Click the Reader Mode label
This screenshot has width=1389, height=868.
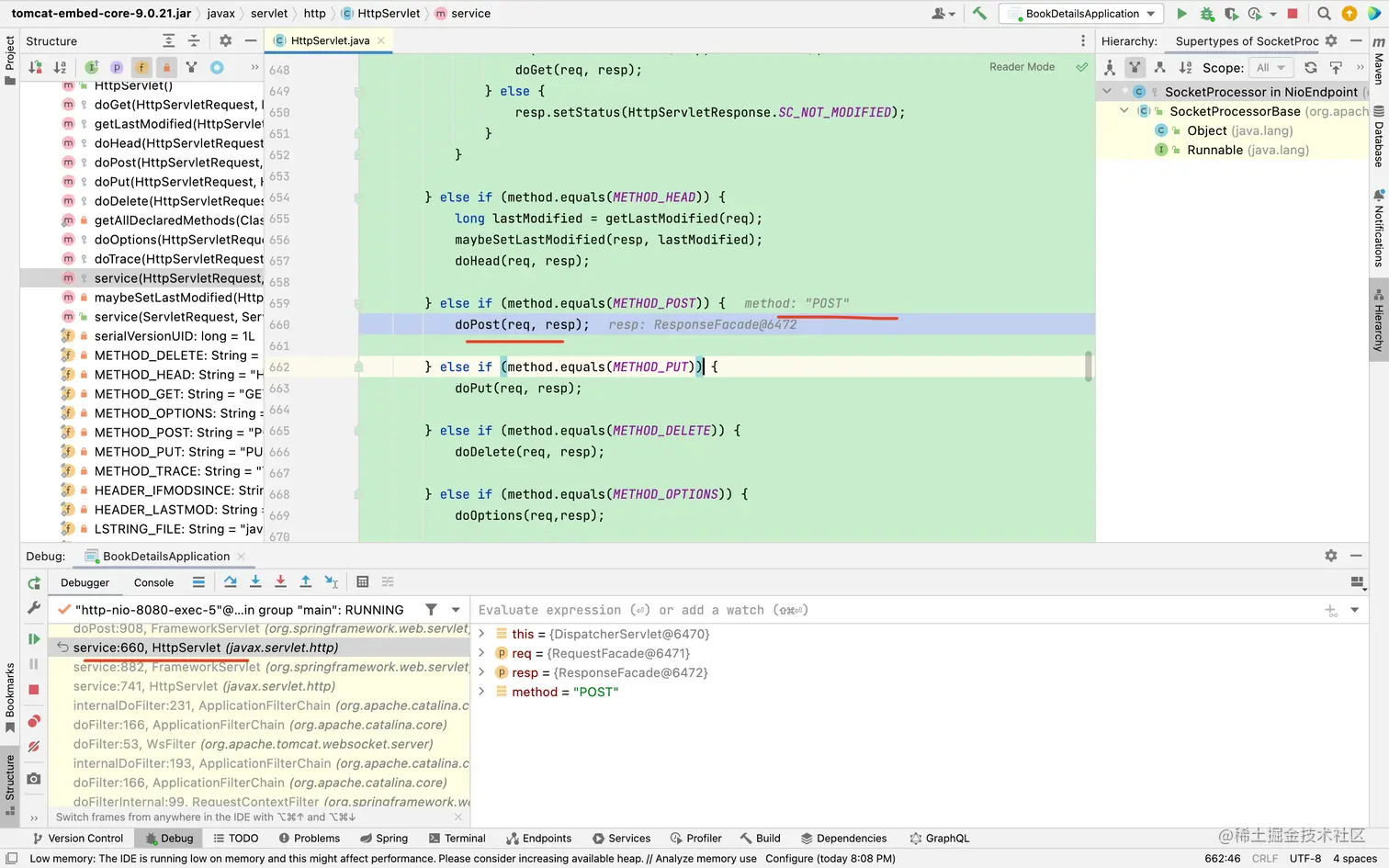[x=1022, y=67]
